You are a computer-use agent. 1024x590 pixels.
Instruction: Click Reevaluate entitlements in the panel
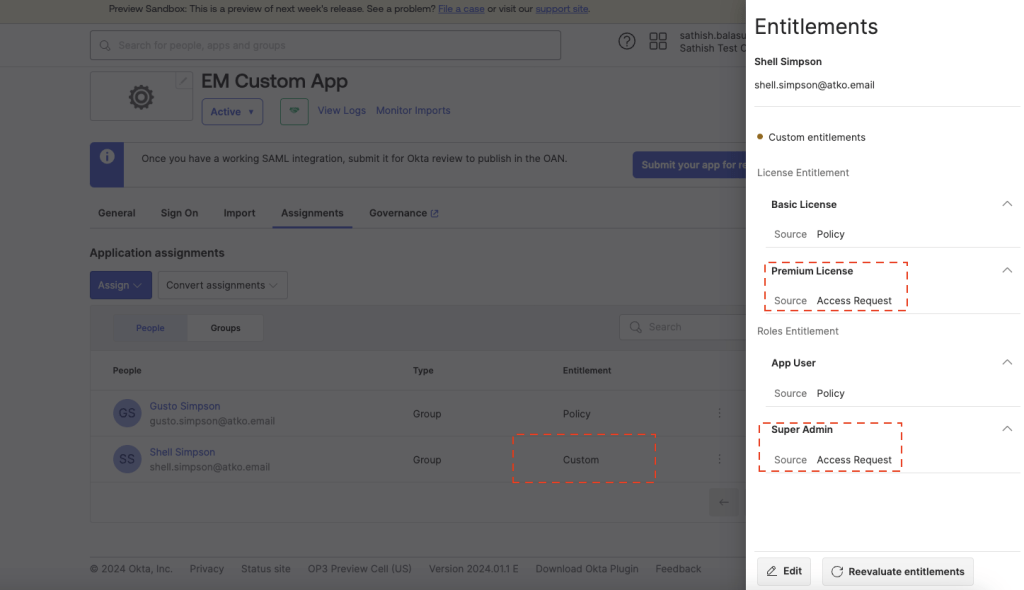pos(897,571)
